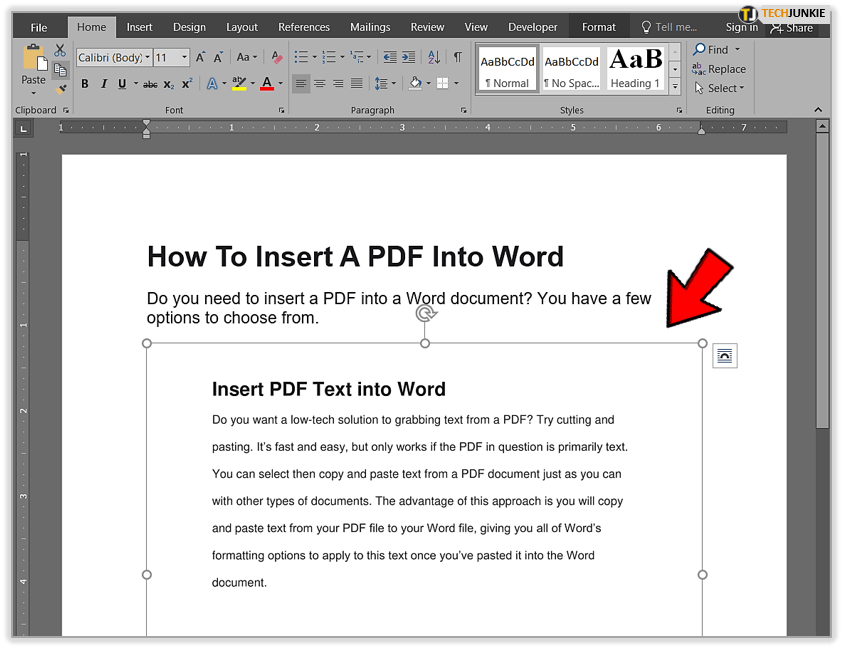Click the Cut scissors icon
The width and height of the screenshot is (843, 649).
tap(60, 50)
